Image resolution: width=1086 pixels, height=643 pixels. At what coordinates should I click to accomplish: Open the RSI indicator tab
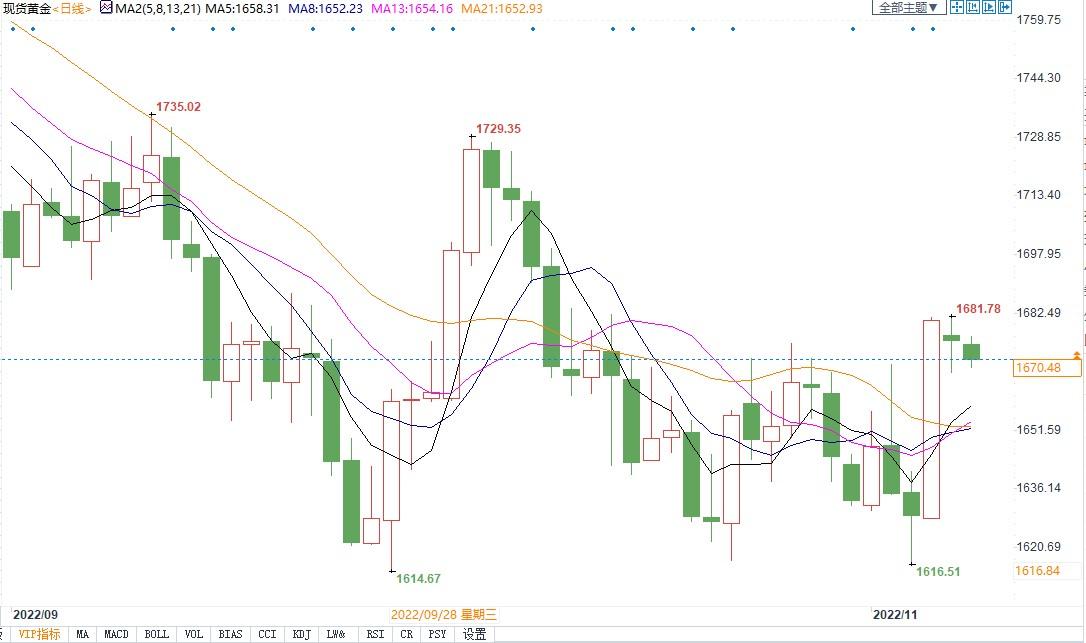click(x=374, y=634)
